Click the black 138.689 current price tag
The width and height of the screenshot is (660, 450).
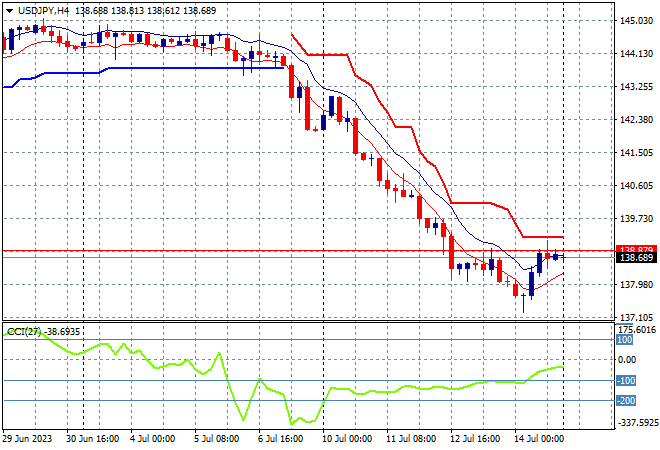pos(636,258)
